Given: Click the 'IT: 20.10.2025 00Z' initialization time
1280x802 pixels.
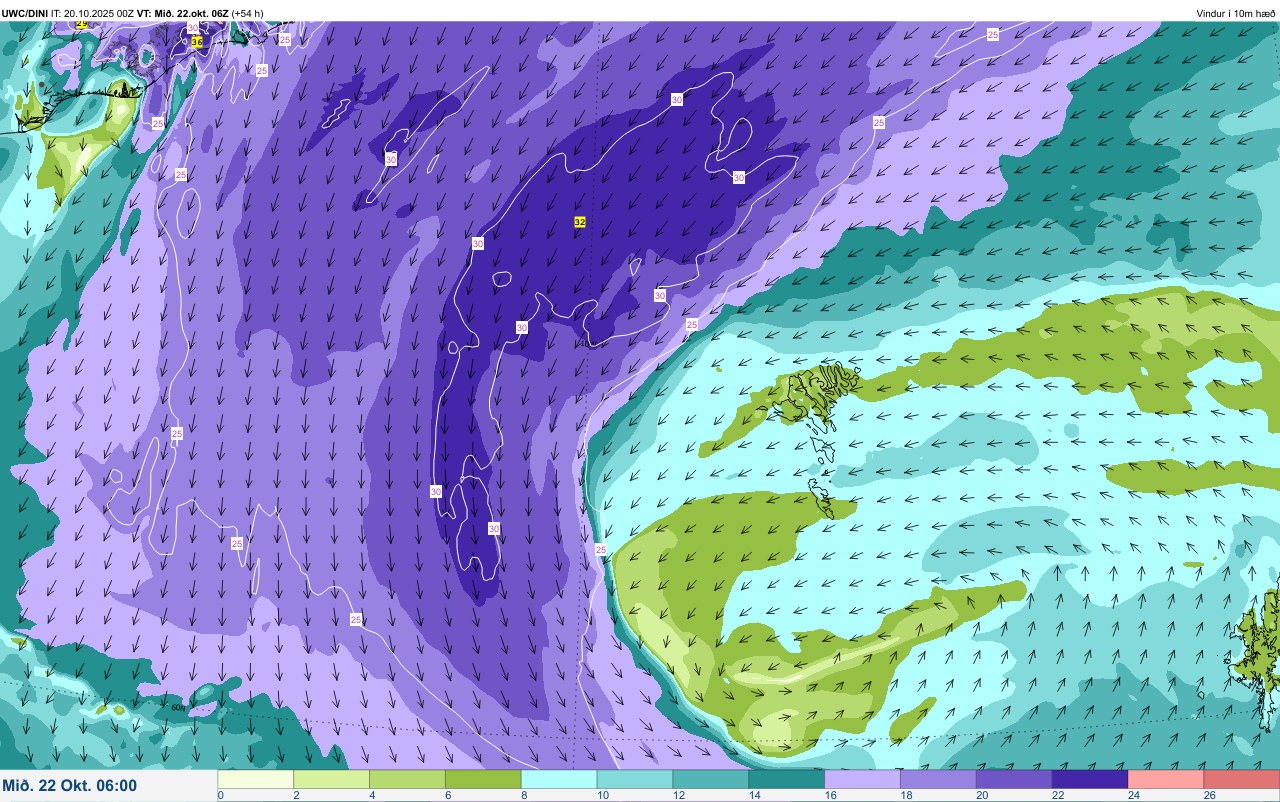Looking at the screenshot, I should point(93,13).
